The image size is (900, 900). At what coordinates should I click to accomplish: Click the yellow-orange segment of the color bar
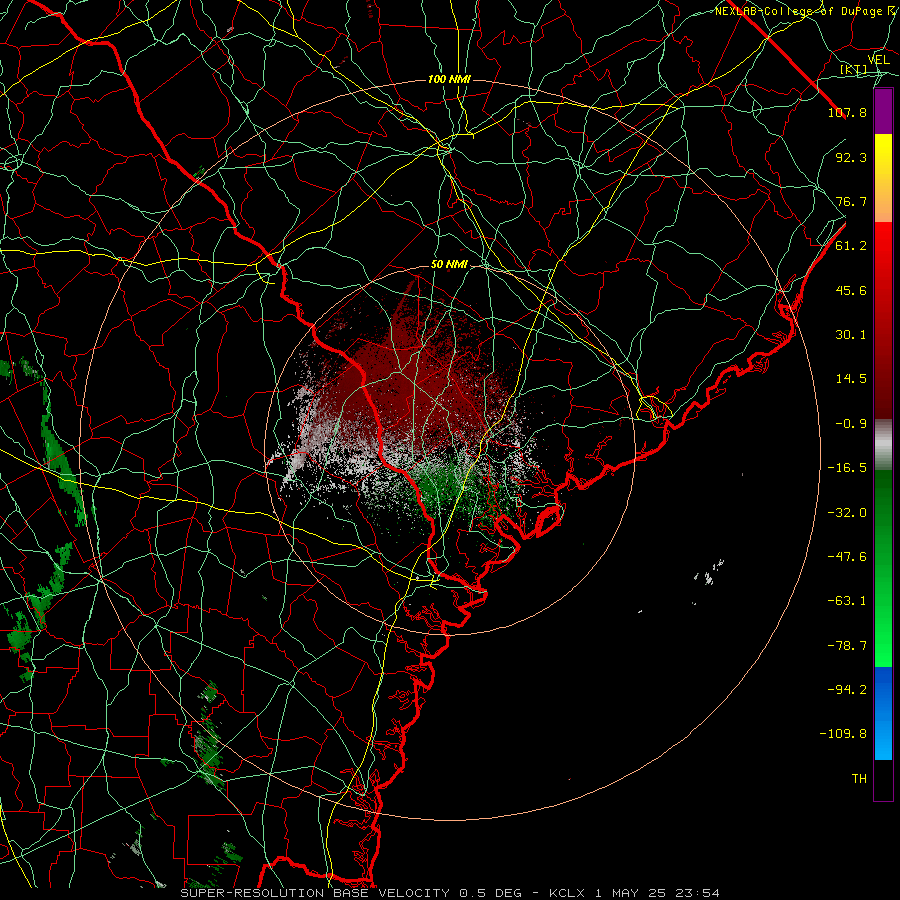(883, 178)
